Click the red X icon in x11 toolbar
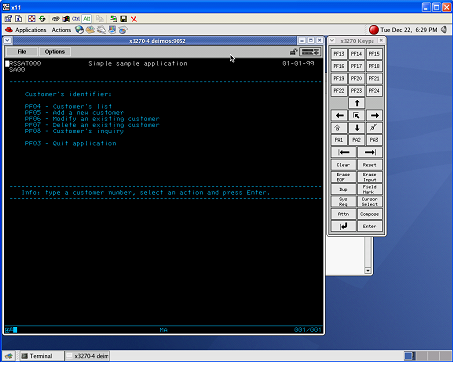 coord(134,19)
